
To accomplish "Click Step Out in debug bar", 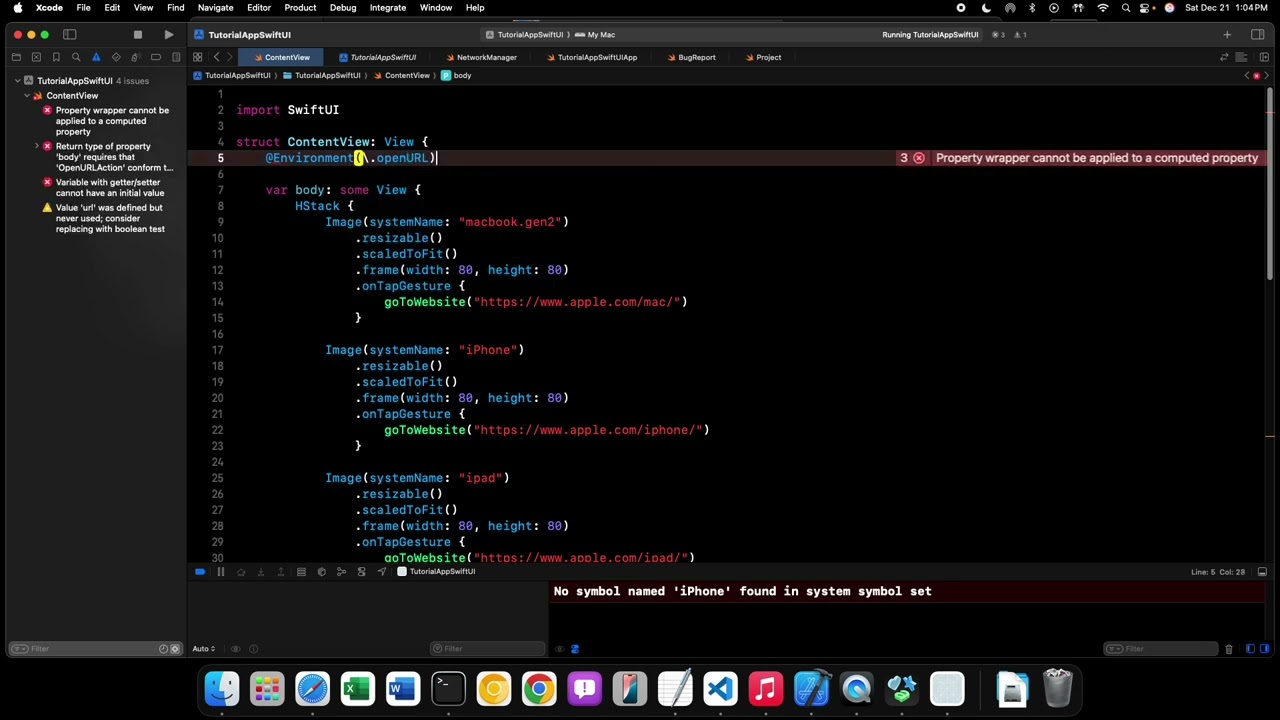I will click(281, 572).
